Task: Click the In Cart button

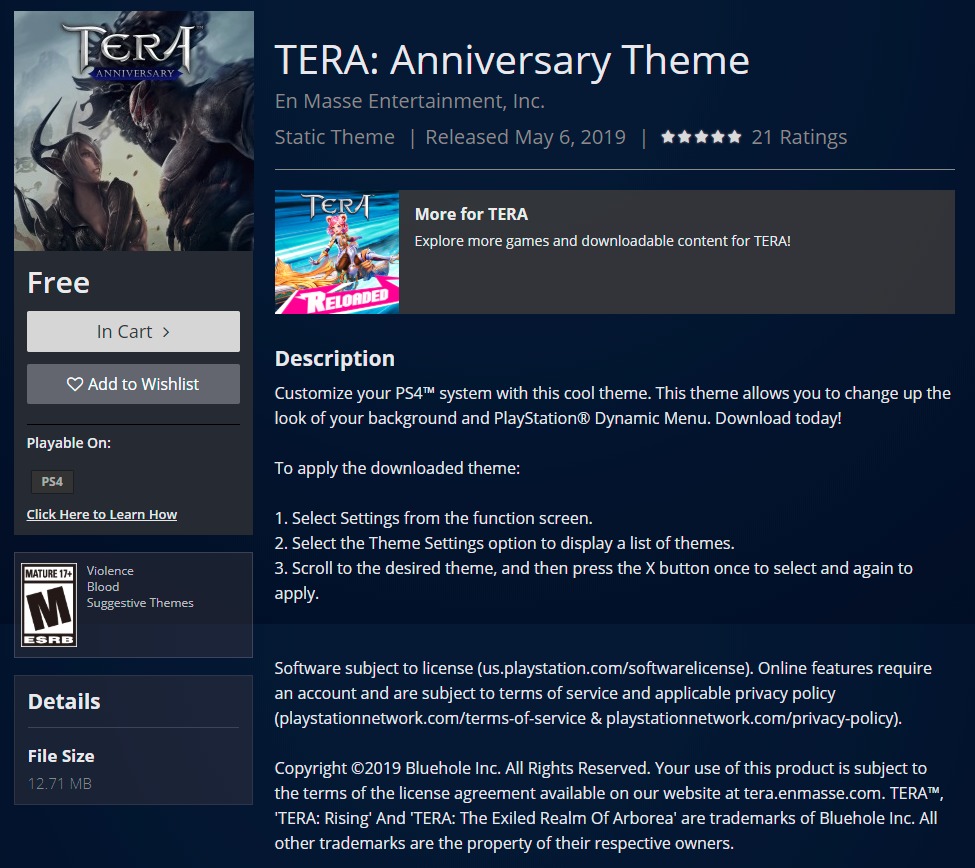Action: (x=133, y=331)
